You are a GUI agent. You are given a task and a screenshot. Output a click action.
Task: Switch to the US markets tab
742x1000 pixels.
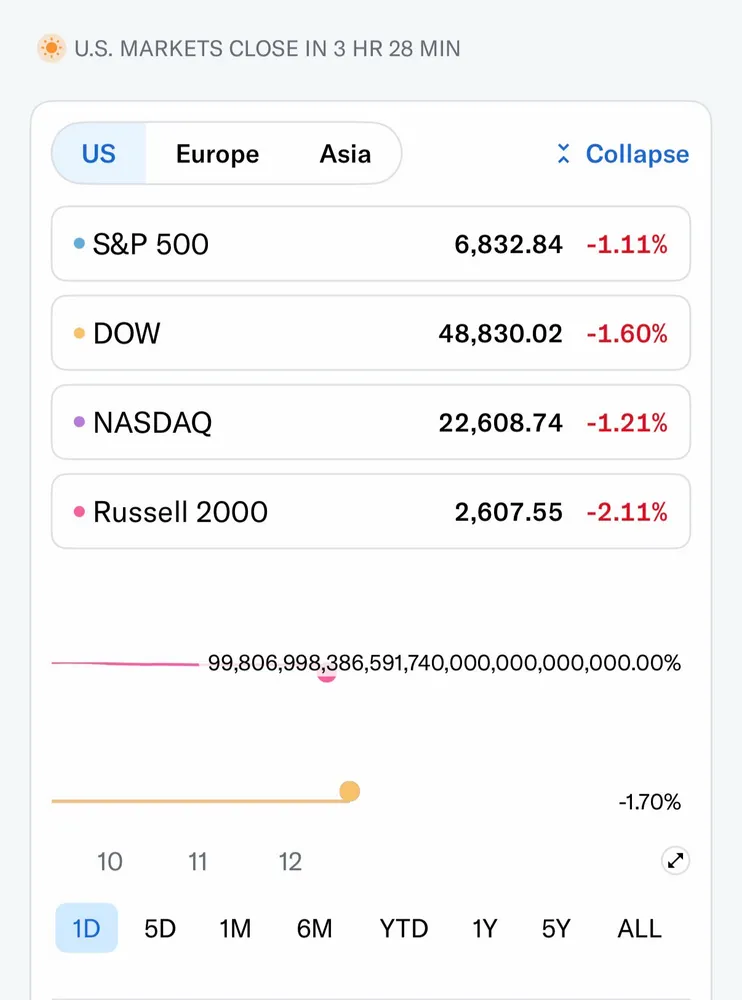pos(99,154)
